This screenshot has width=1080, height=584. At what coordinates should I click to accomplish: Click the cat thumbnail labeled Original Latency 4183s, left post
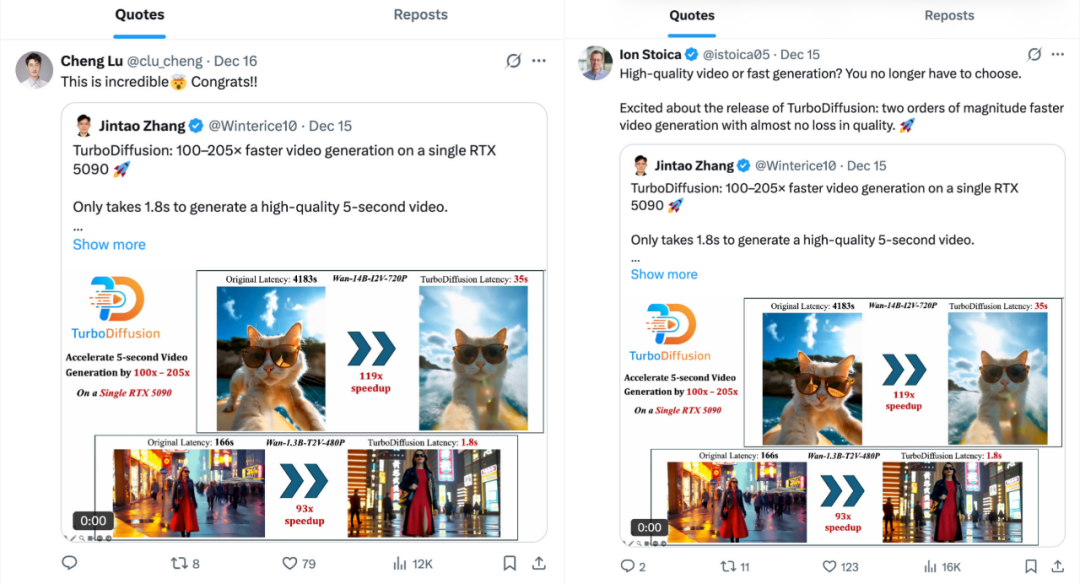click(x=271, y=358)
